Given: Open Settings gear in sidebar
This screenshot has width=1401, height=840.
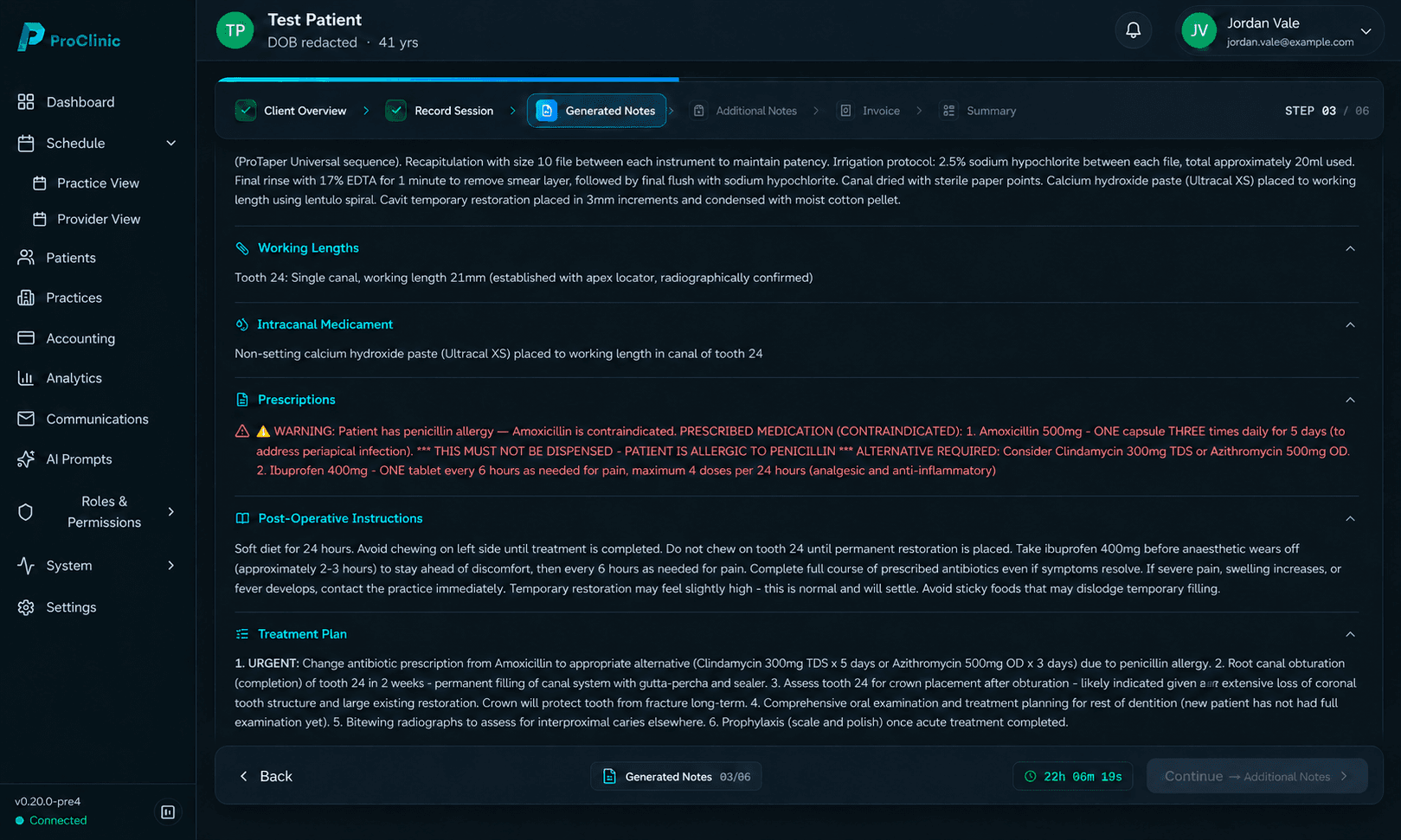Looking at the screenshot, I should point(26,607).
